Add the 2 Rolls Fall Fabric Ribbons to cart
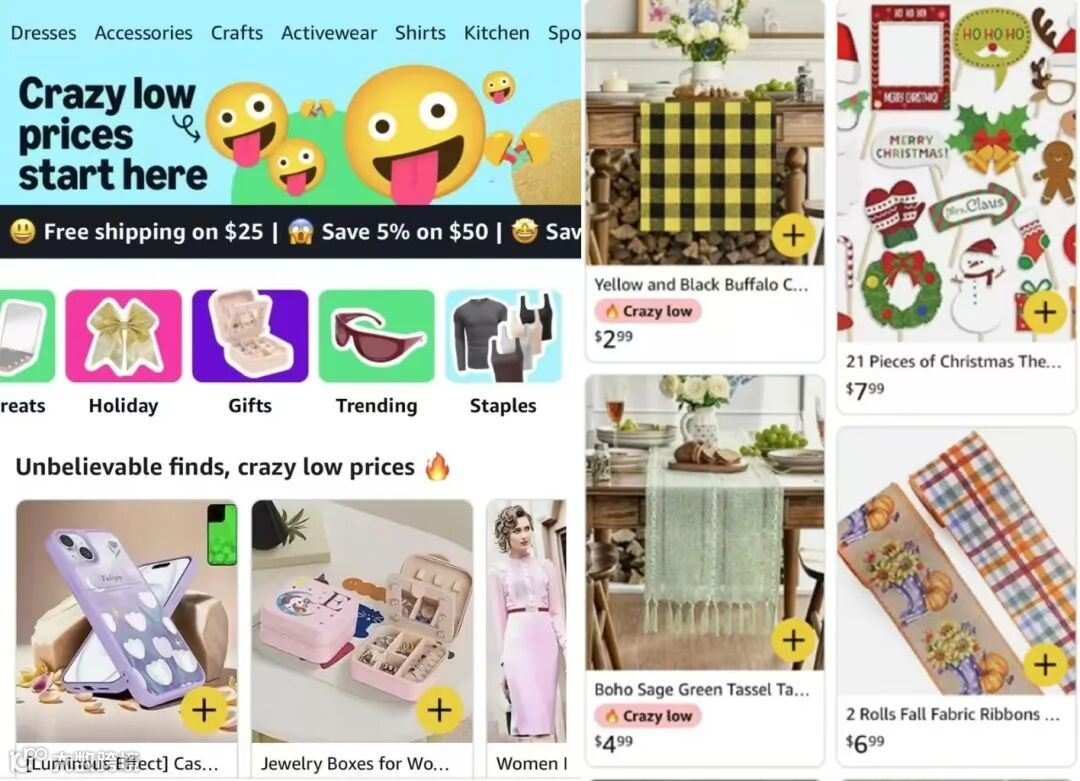 pos(1045,665)
